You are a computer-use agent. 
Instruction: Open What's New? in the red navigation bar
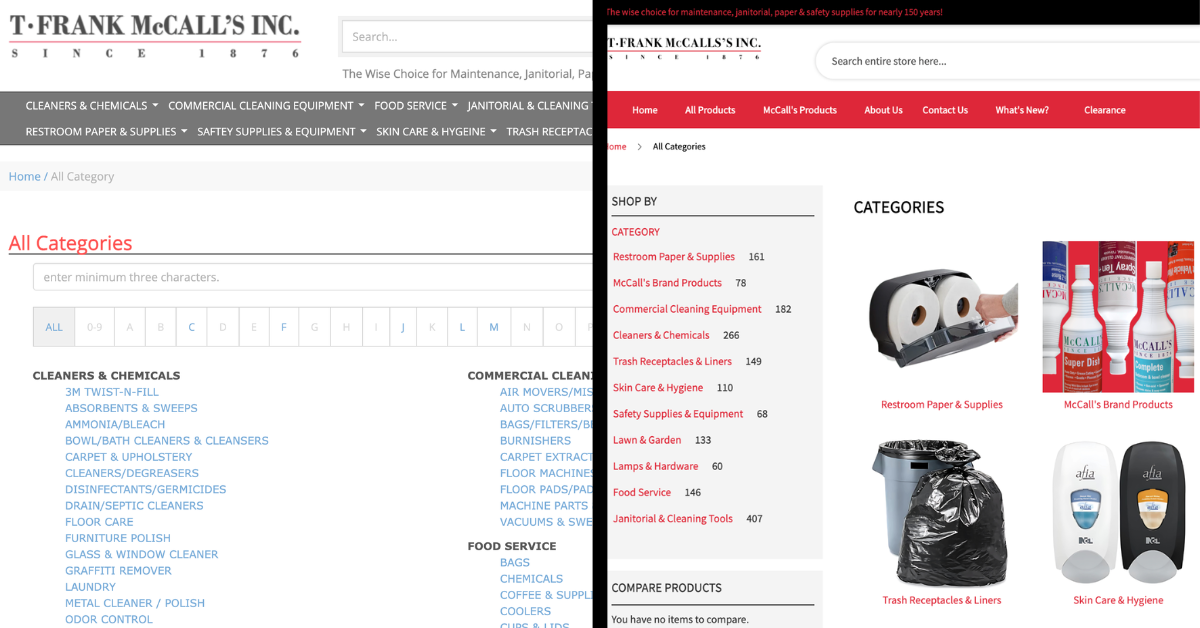point(1022,110)
